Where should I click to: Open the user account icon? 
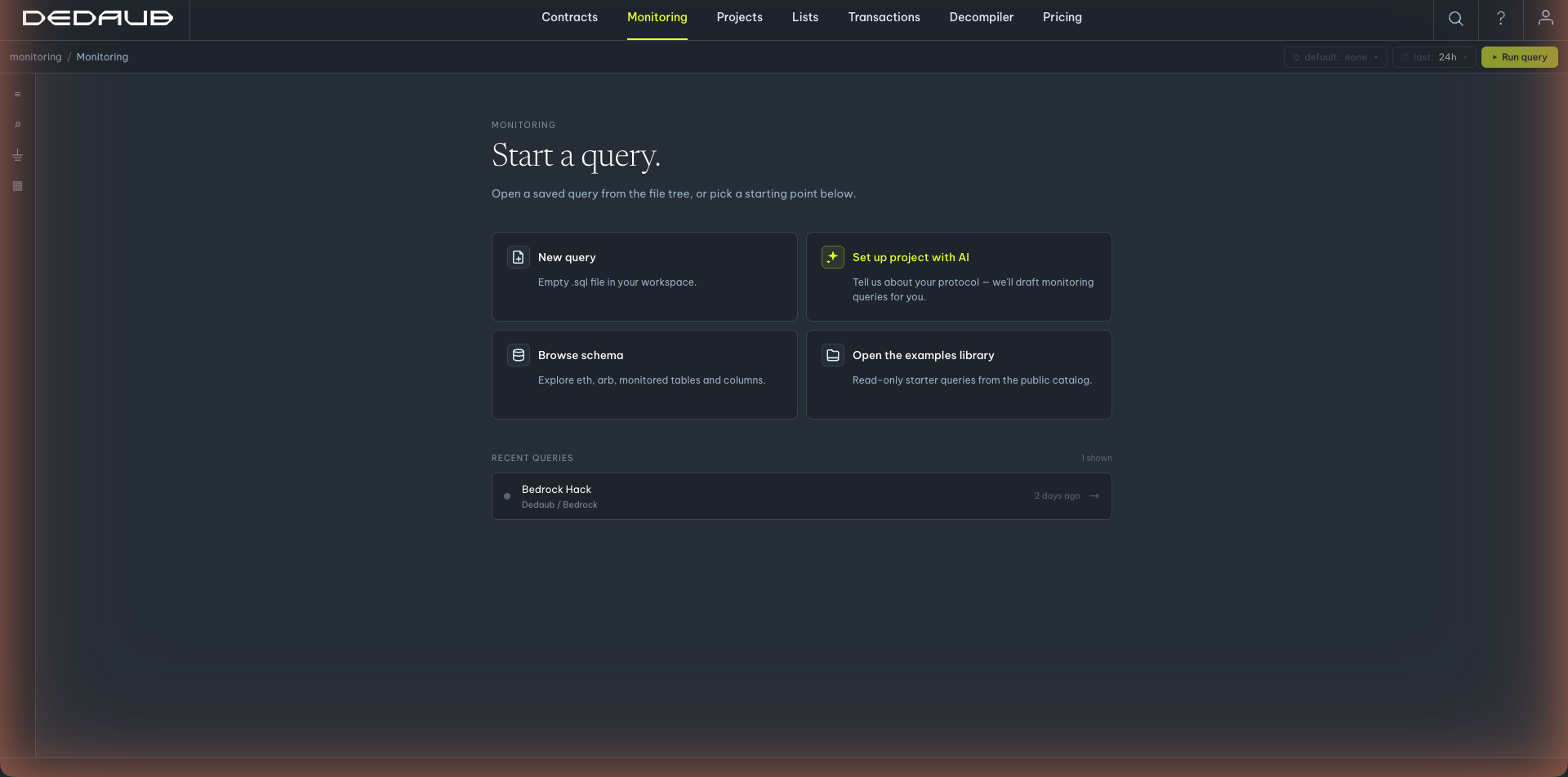click(x=1545, y=17)
